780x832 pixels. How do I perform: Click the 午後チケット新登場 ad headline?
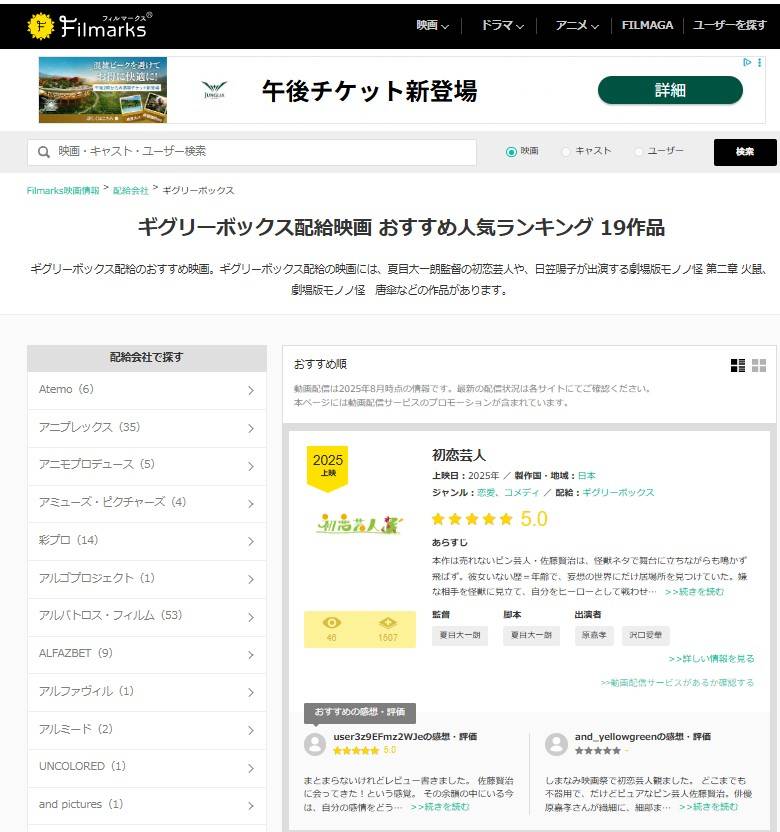pyautogui.click(x=369, y=91)
